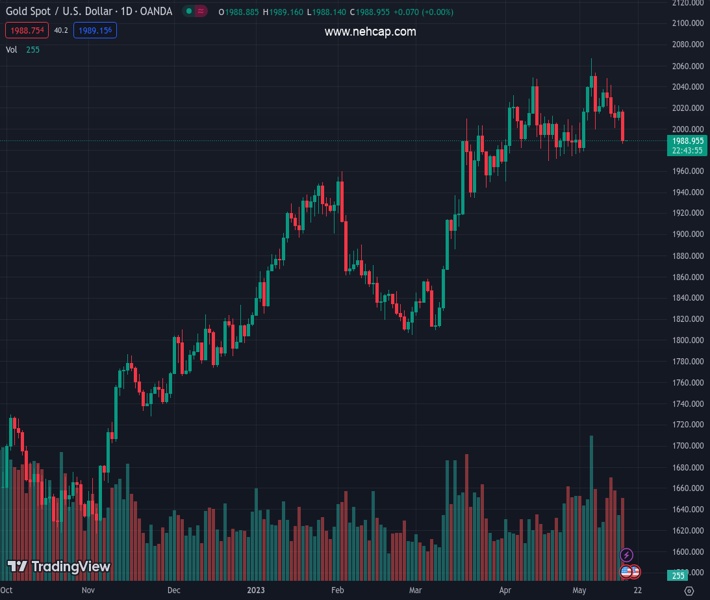
Task: Click the green market status dot
Action: click(x=189, y=11)
